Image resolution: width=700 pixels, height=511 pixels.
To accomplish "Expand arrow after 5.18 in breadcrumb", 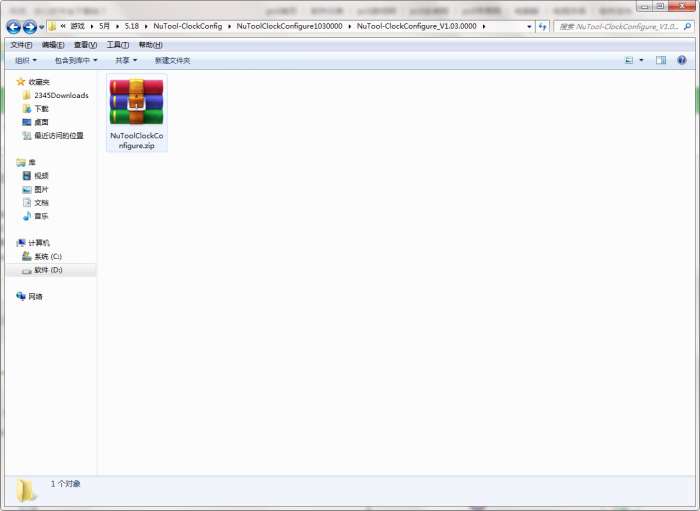I will 146,27.
